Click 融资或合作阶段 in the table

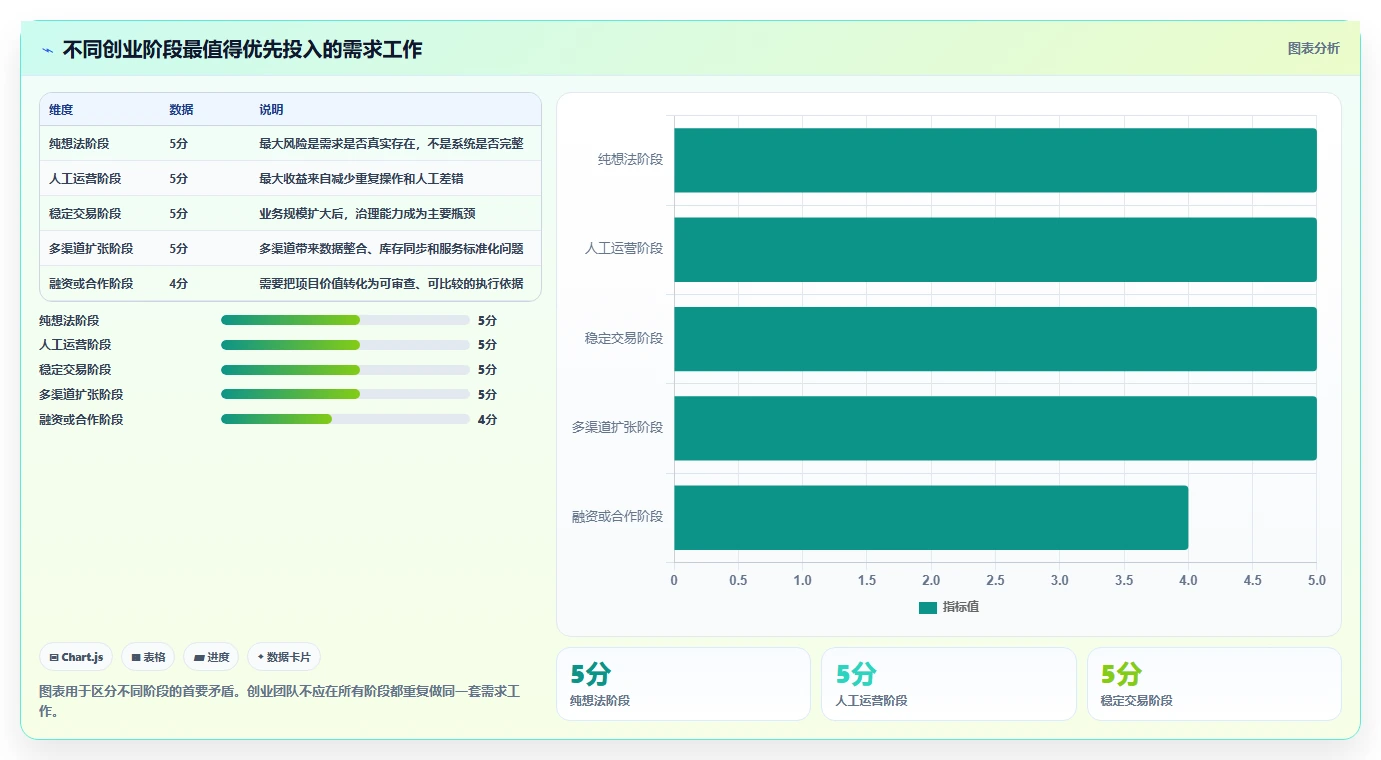(91, 284)
